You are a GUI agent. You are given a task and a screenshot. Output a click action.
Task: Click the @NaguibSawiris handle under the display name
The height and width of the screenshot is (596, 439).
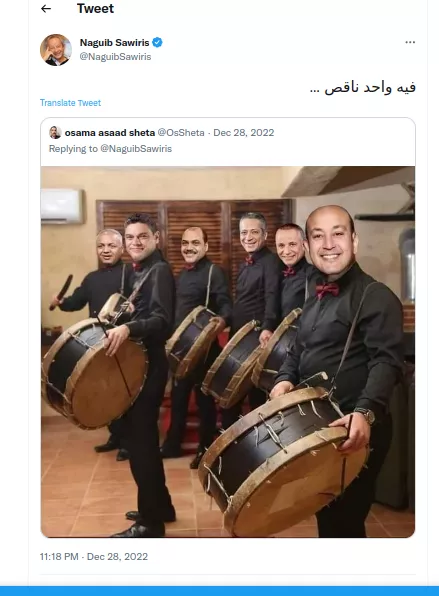click(x=115, y=57)
